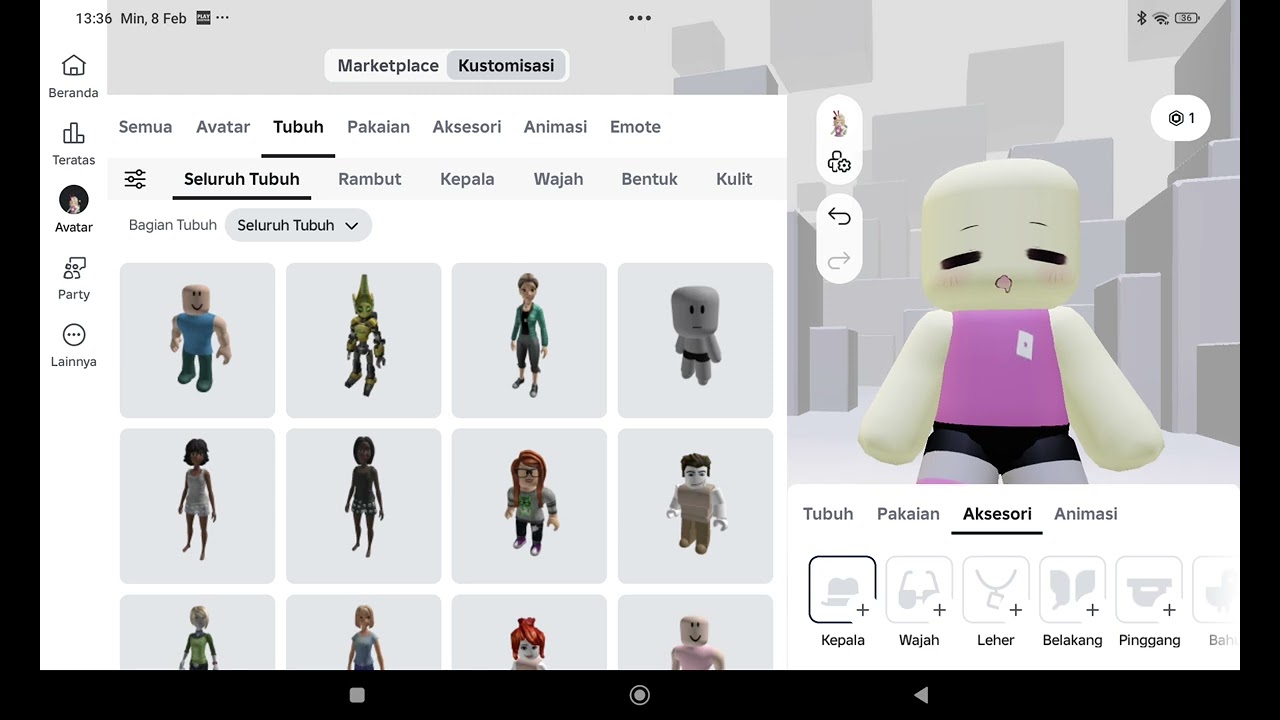The height and width of the screenshot is (720, 1280).
Task: Open the Semua category tab
Action: point(145,127)
